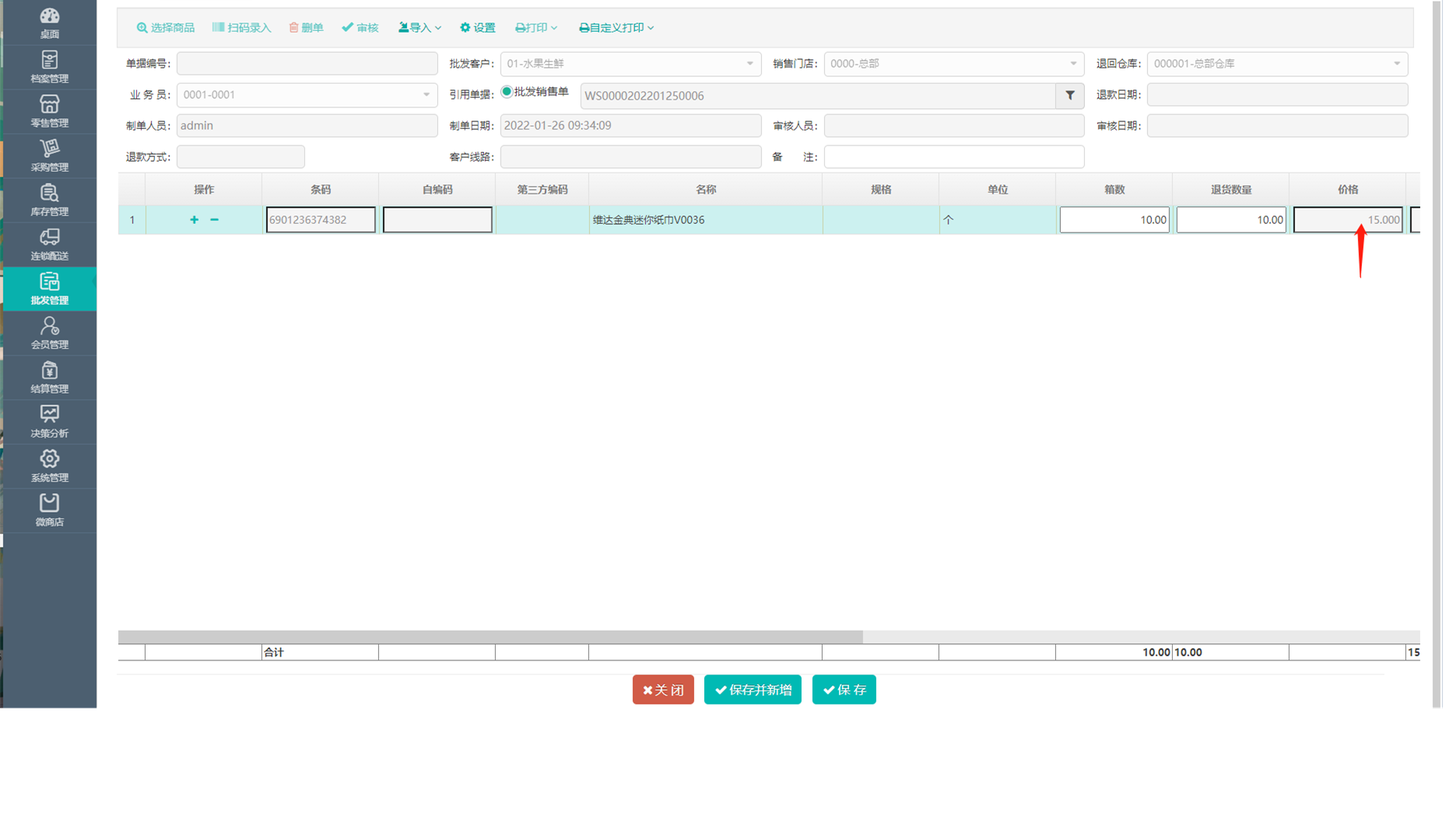
Task: Click the product name 维达金典迷你纸巾V0036
Action: pyautogui.click(x=648, y=220)
